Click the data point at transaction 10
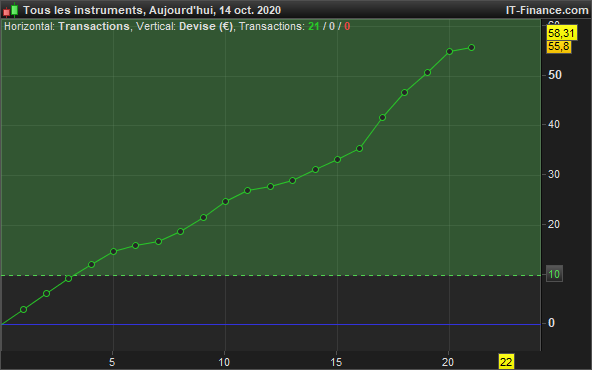592x370 pixels. pyautogui.click(x=225, y=201)
